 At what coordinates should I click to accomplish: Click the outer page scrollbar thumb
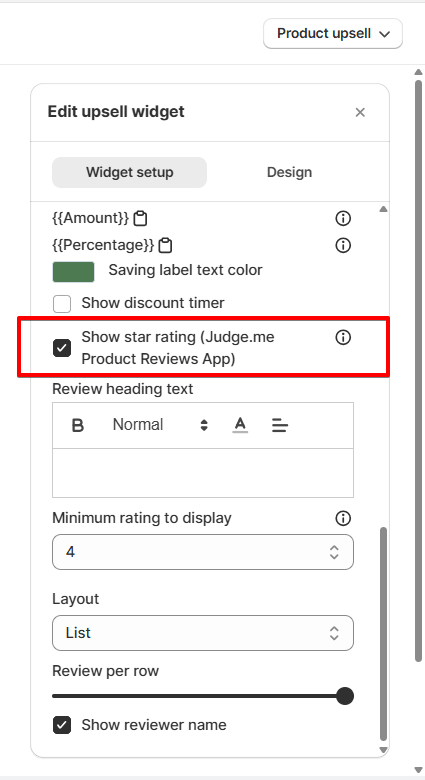pos(419,371)
